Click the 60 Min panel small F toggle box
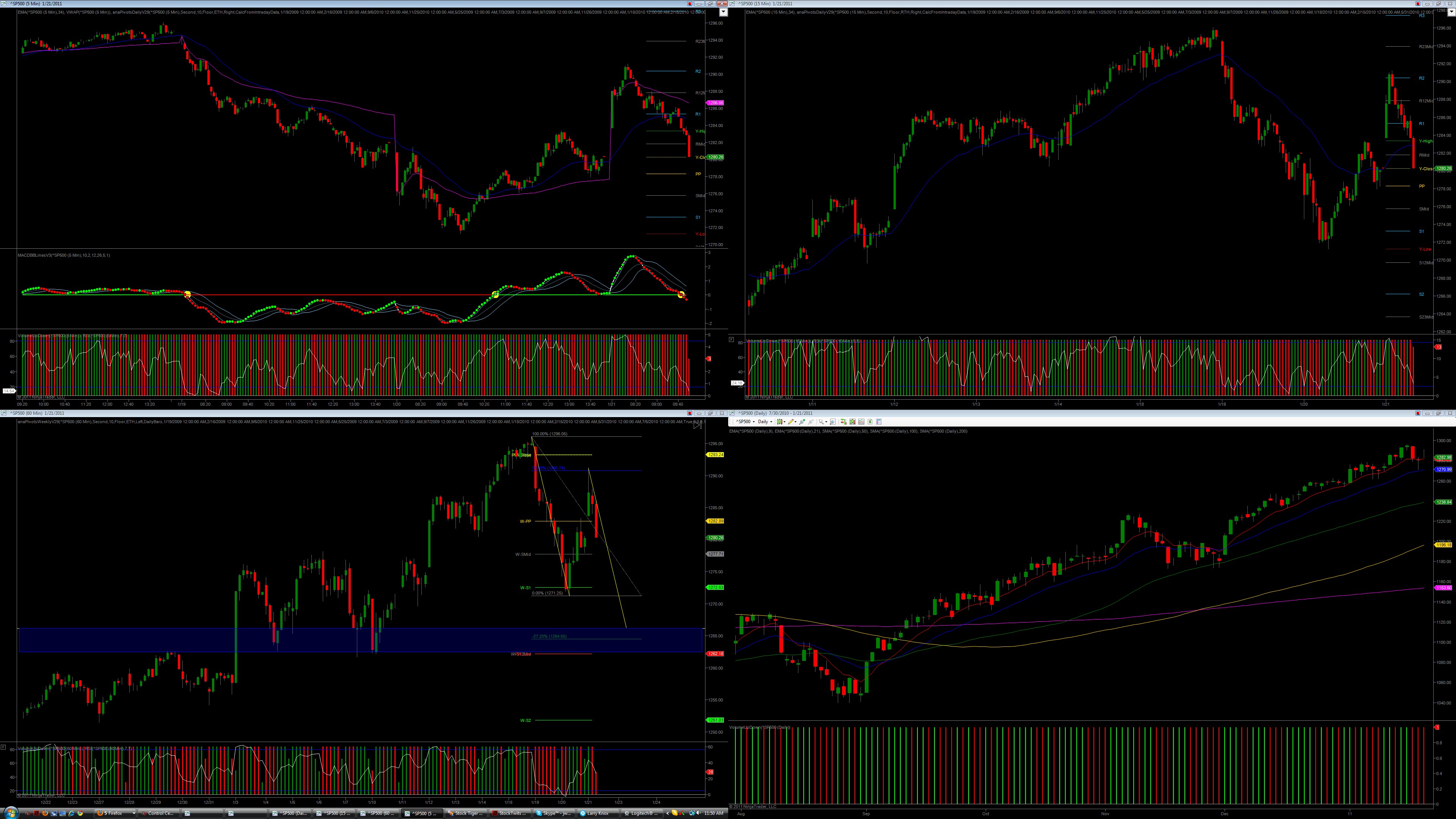Image resolution: width=1456 pixels, height=819 pixels. (x=3, y=747)
